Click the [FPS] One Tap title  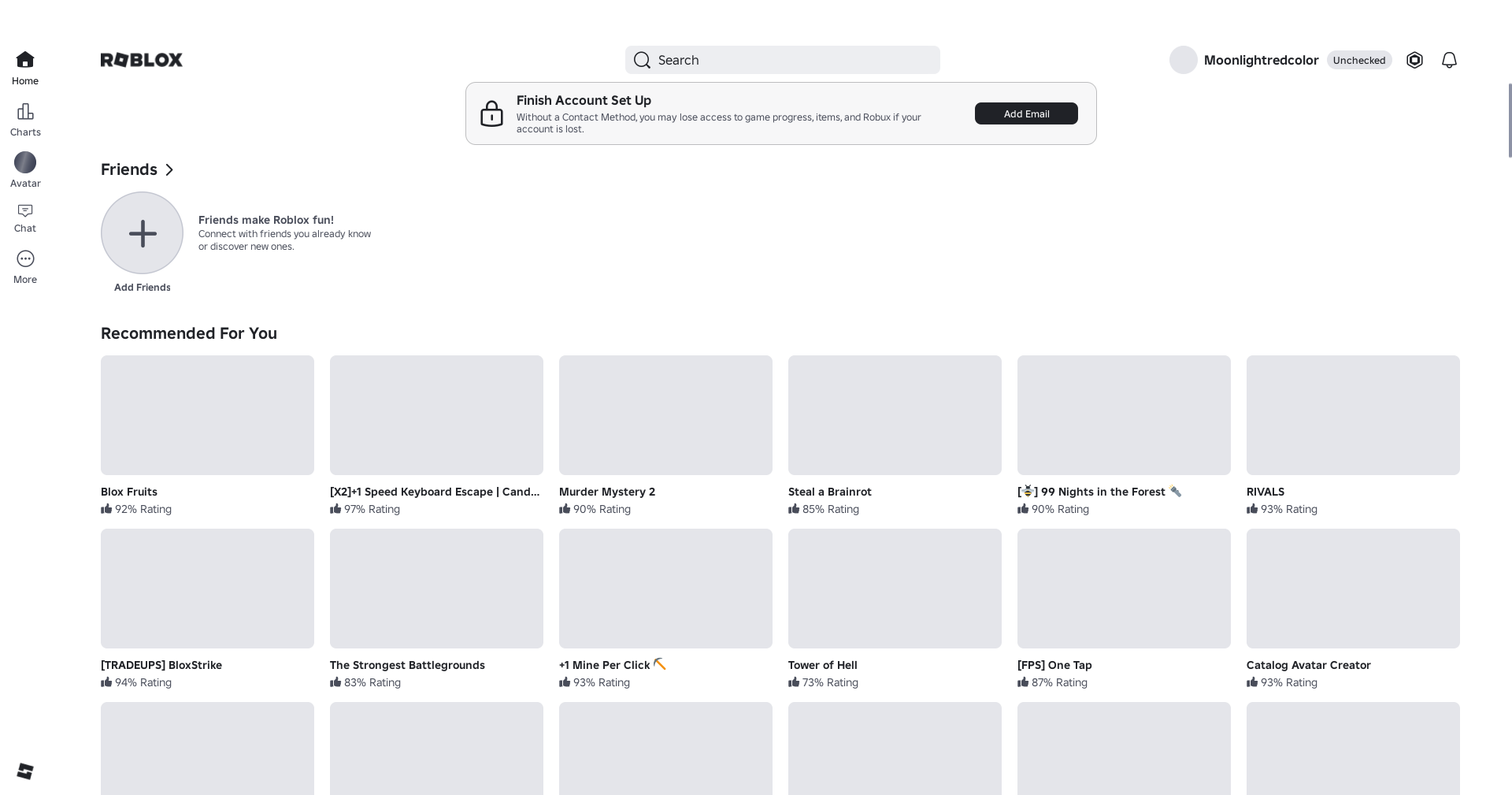point(1054,665)
